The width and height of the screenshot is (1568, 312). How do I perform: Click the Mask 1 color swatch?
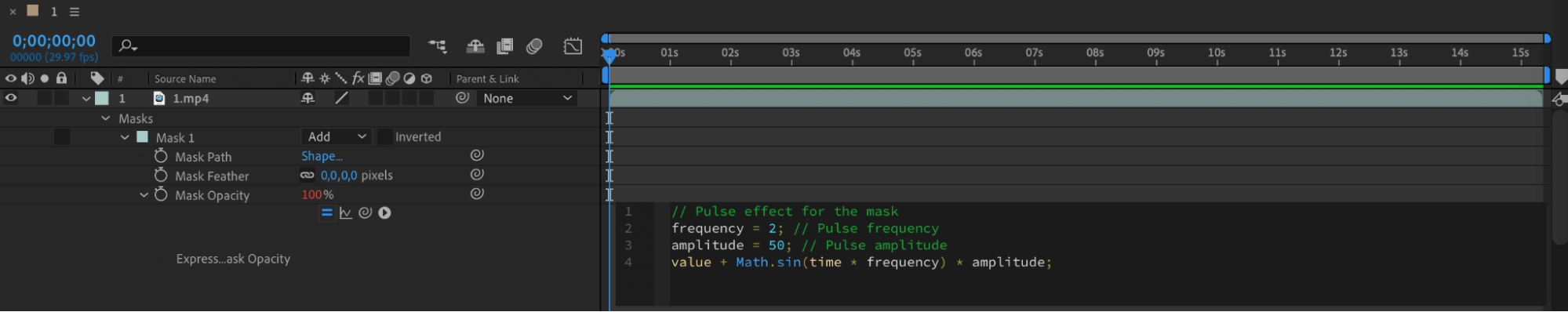pyautogui.click(x=143, y=137)
